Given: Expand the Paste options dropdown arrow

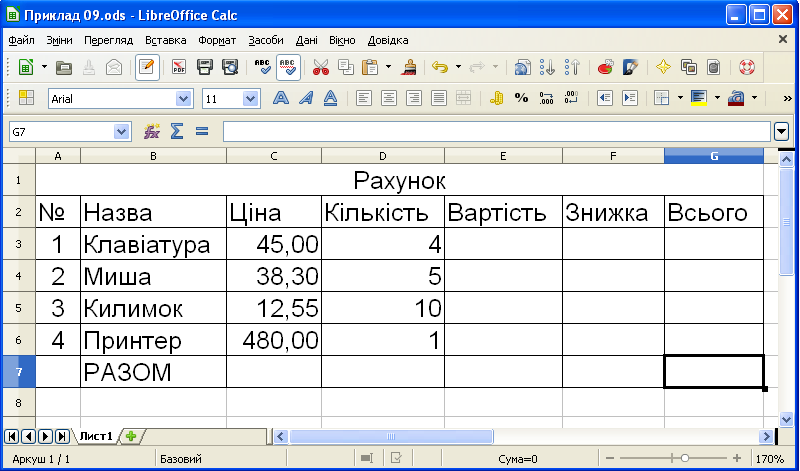Looking at the screenshot, I should point(389,67).
